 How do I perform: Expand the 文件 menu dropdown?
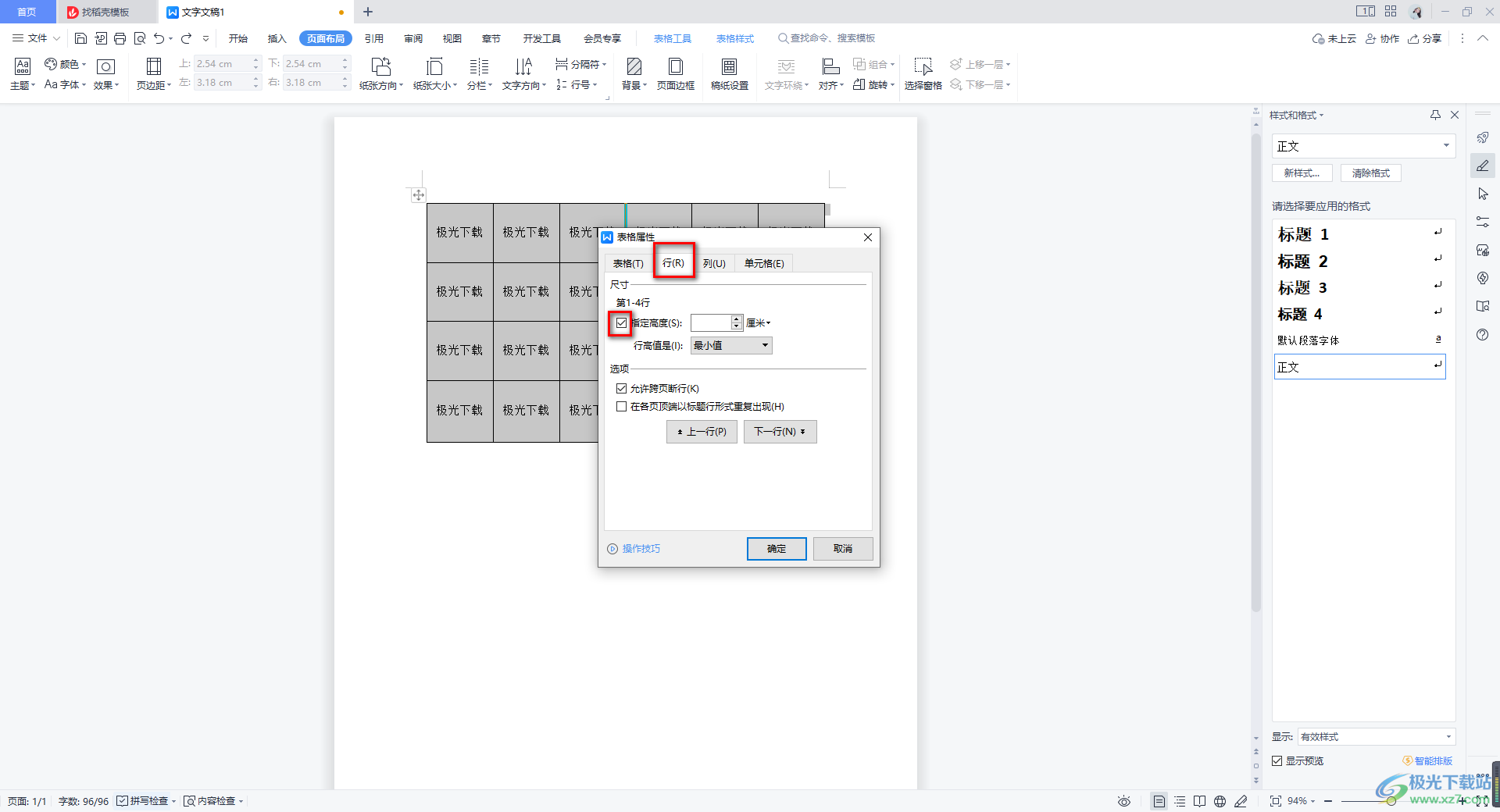click(37, 38)
